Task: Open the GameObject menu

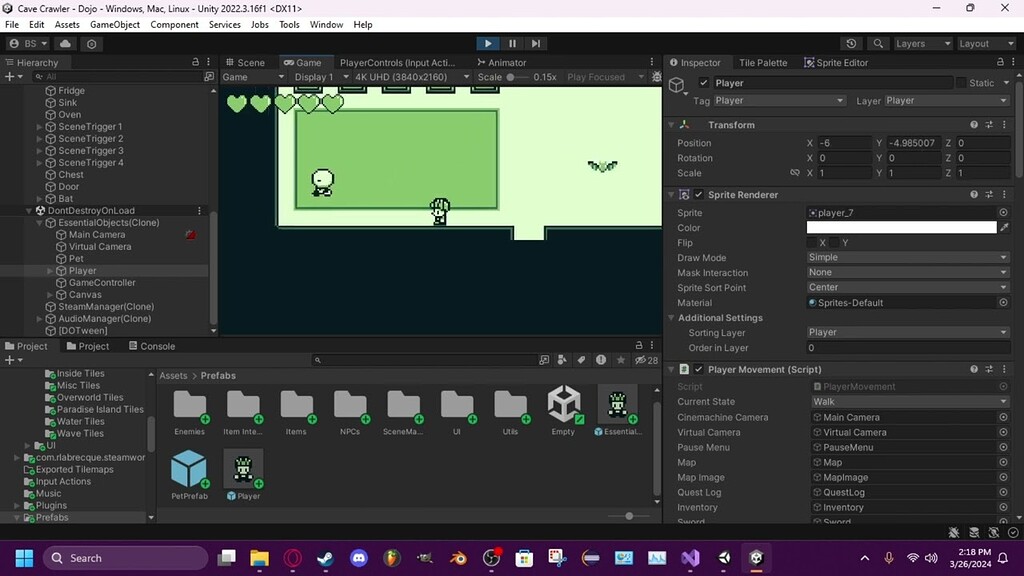Action: tap(114, 24)
